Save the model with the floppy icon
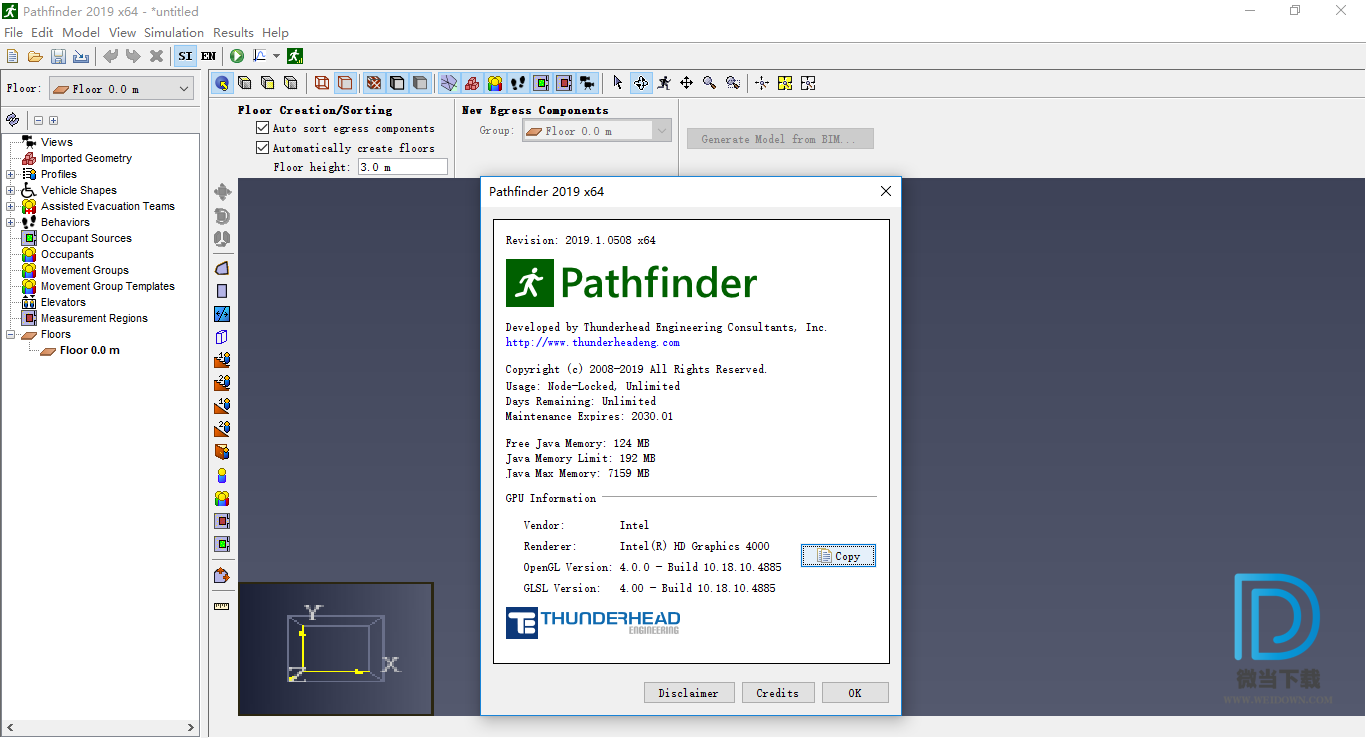The image size is (1366, 738). pyautogui.click(x=58, y=56)
